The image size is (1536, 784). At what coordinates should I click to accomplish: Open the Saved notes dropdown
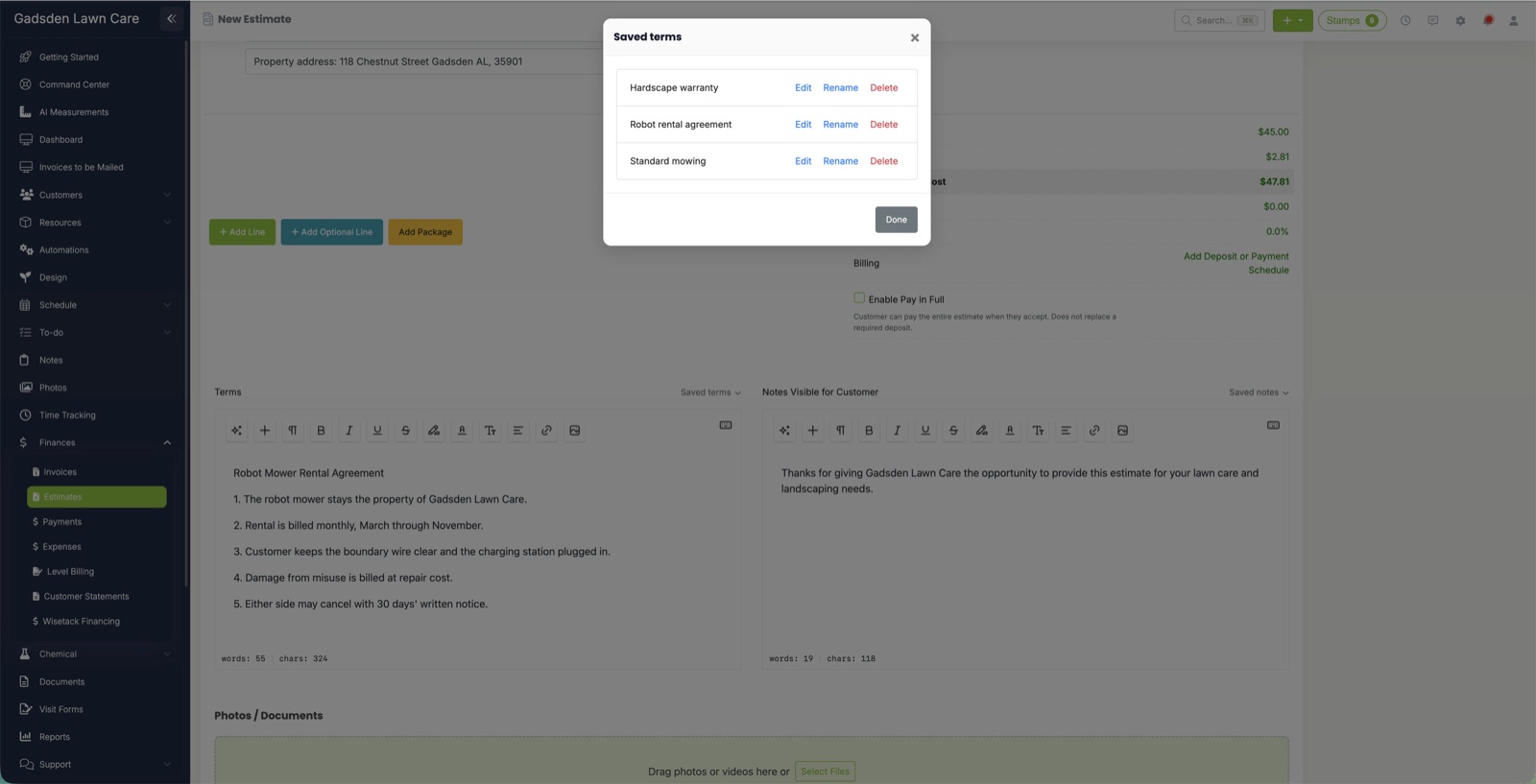click(1259, 392)
